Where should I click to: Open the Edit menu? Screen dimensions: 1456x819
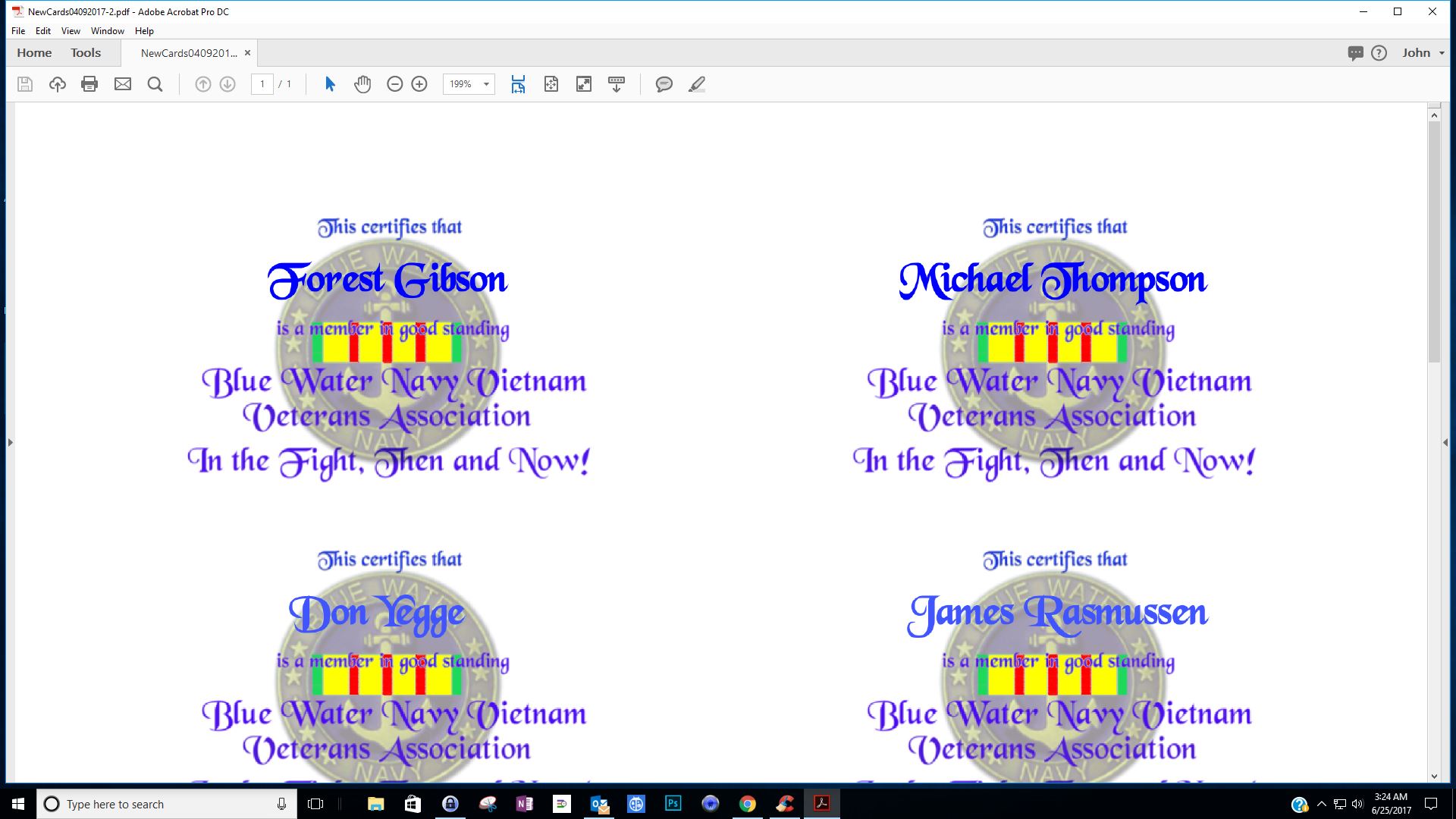point(43,31)
